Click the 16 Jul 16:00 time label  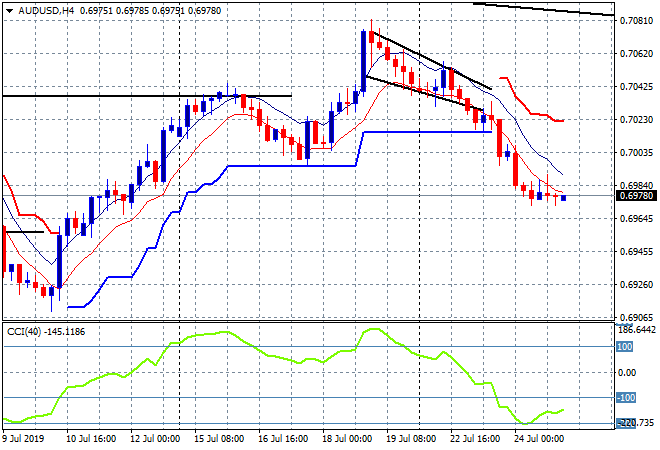(x=283, y=439)
